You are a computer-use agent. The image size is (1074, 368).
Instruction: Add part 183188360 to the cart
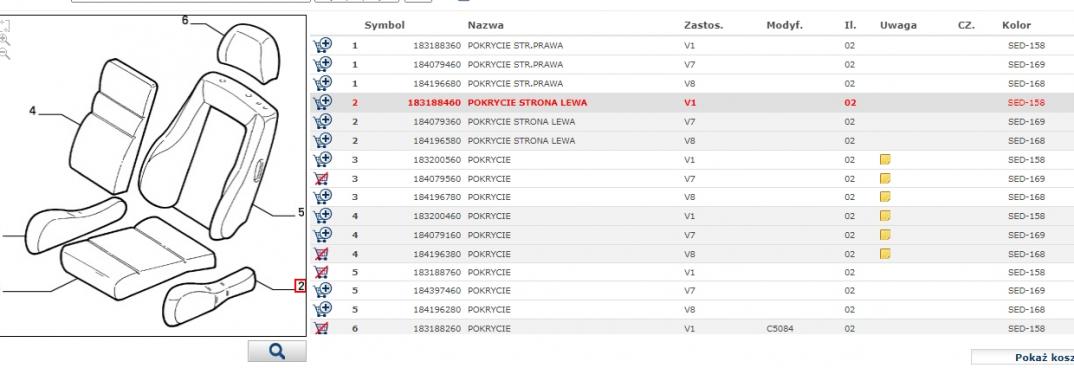click(x=322, y=46)
